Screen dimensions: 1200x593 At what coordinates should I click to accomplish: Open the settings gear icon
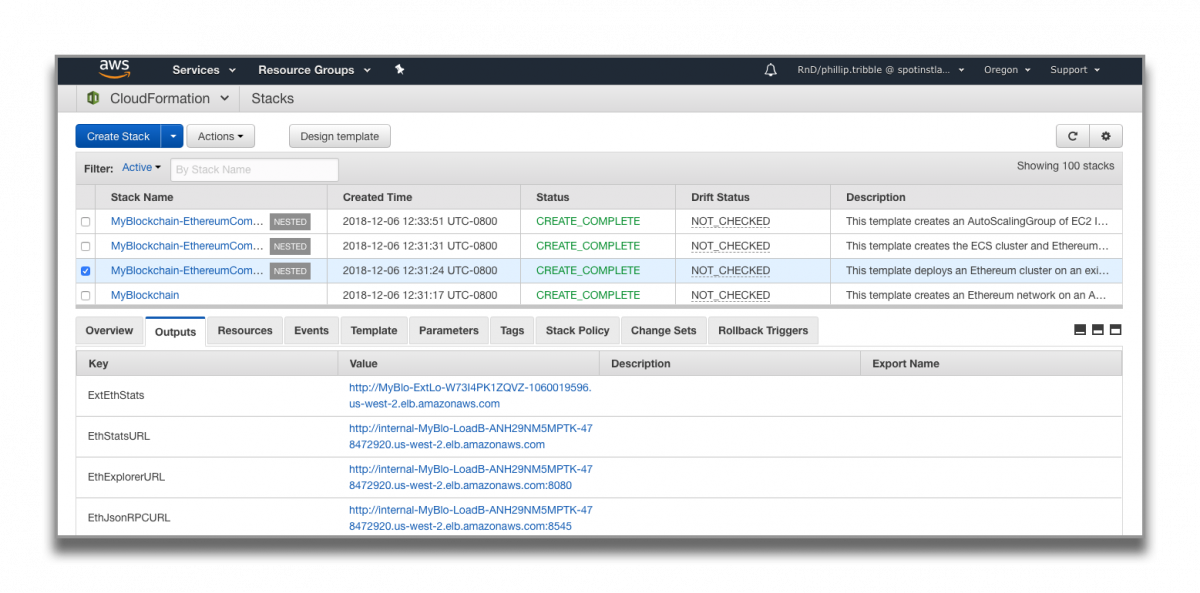(x=1105, y=136)
